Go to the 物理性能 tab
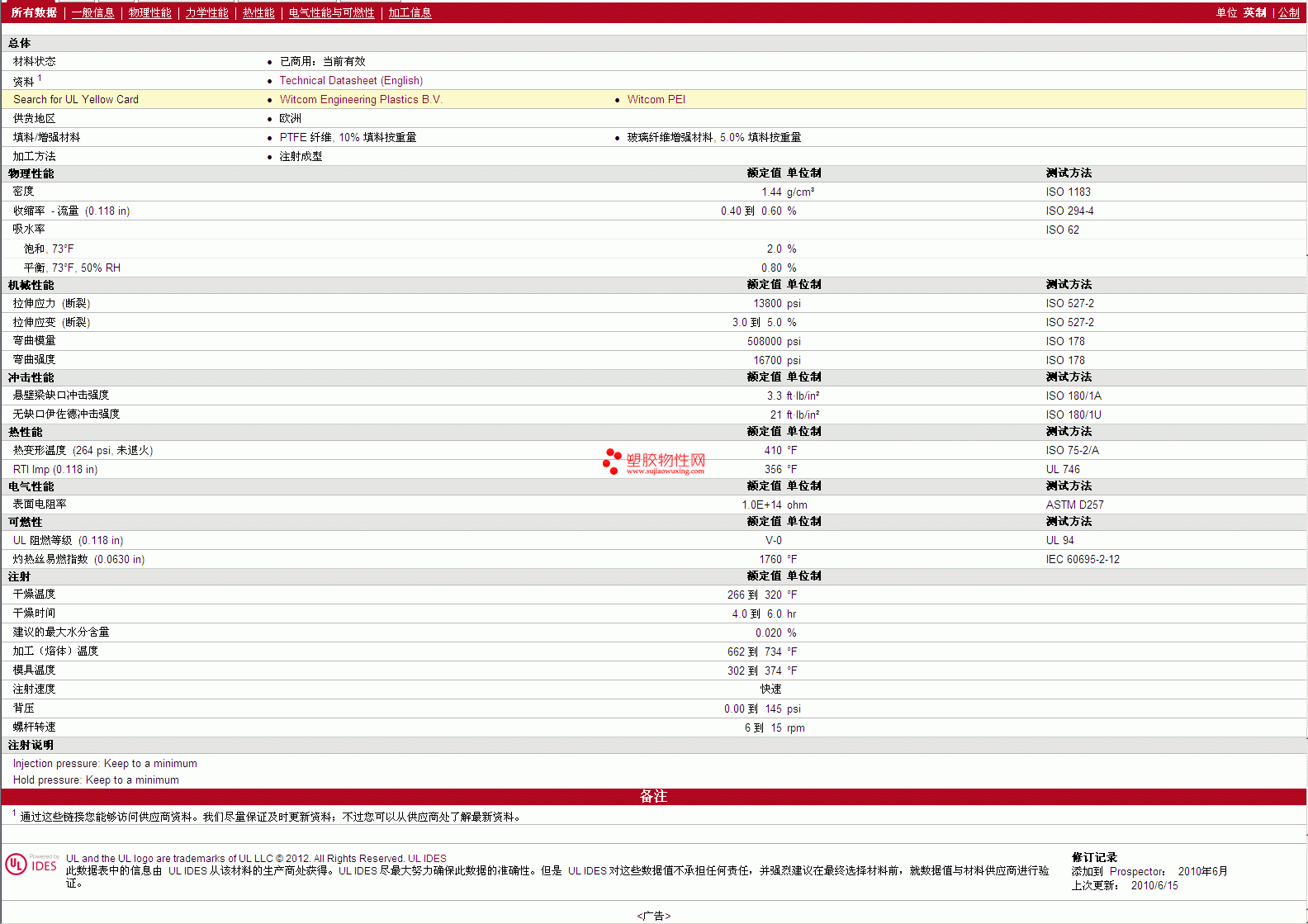 click(149, 12)
